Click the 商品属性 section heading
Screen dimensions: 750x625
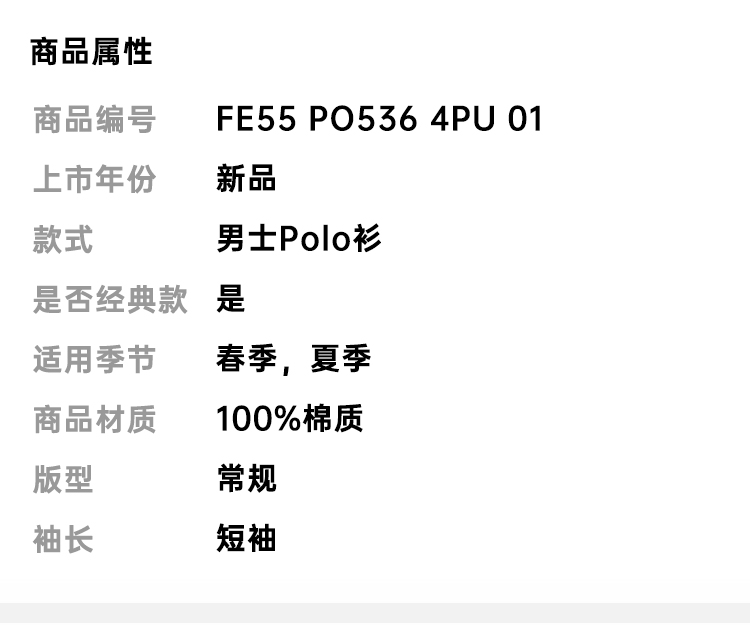pos(91,52)
